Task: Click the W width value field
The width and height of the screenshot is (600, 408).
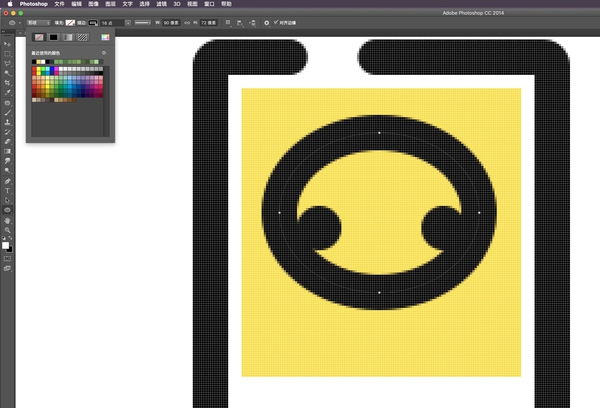Action: coord(171,23)
